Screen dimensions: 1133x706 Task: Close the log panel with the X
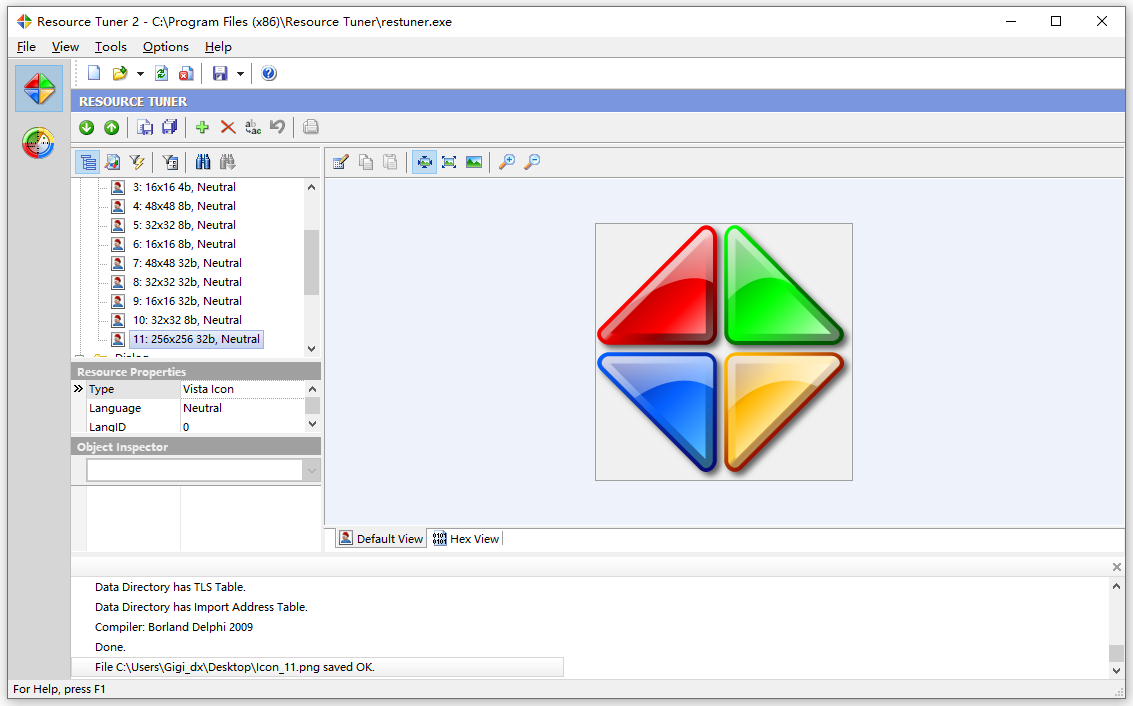(1116, 567)
